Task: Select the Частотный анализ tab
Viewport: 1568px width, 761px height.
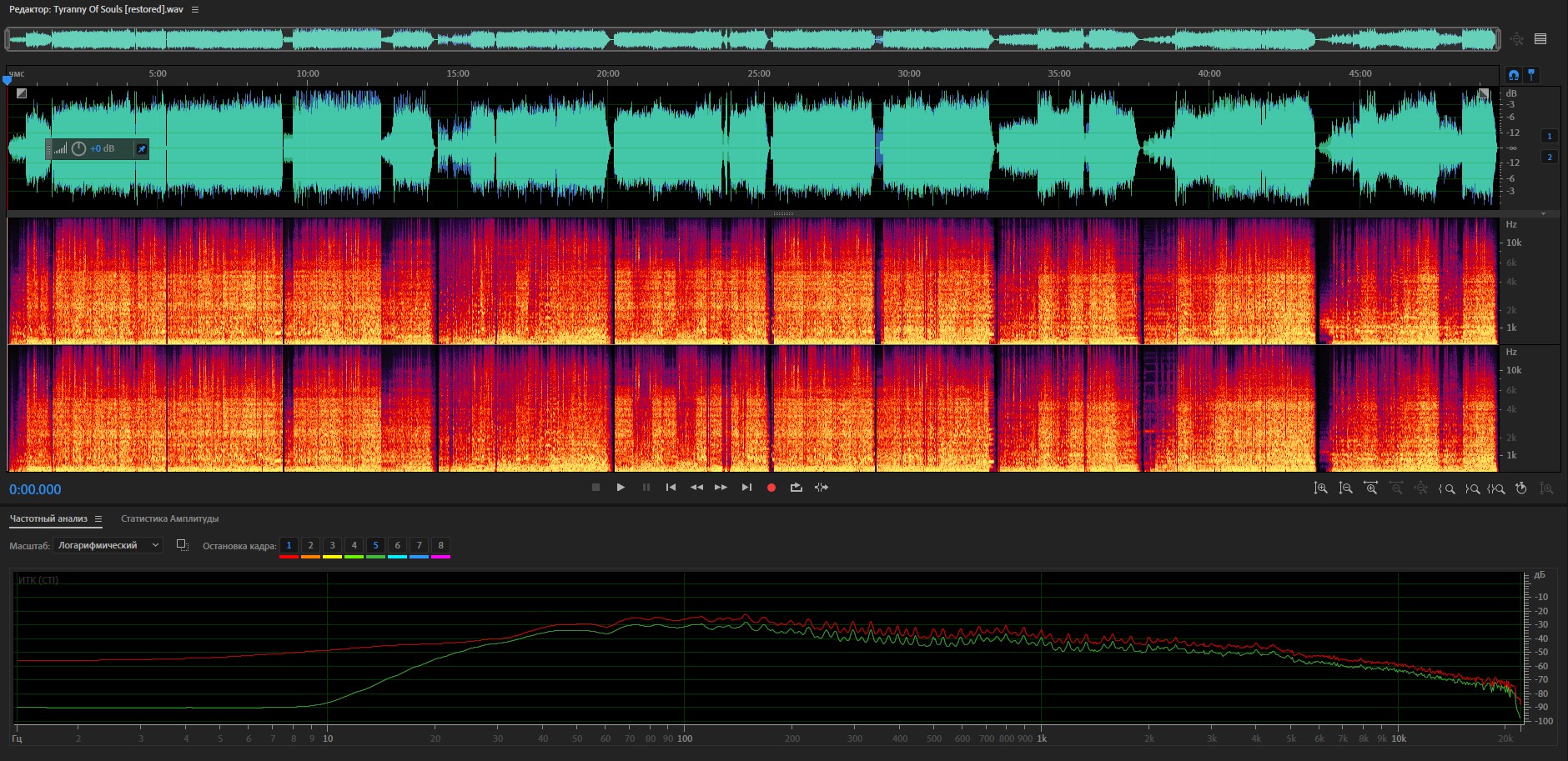Action: pyautogui.click(x=48, y=518)
